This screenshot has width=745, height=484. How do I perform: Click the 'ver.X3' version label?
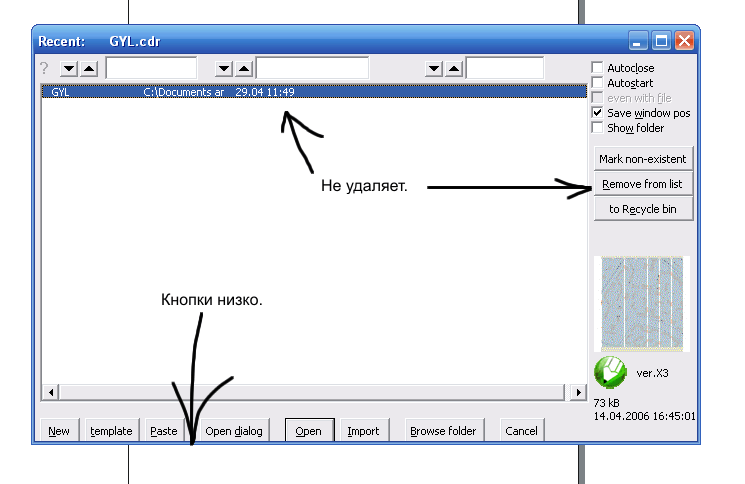click(x=652, y=373)
